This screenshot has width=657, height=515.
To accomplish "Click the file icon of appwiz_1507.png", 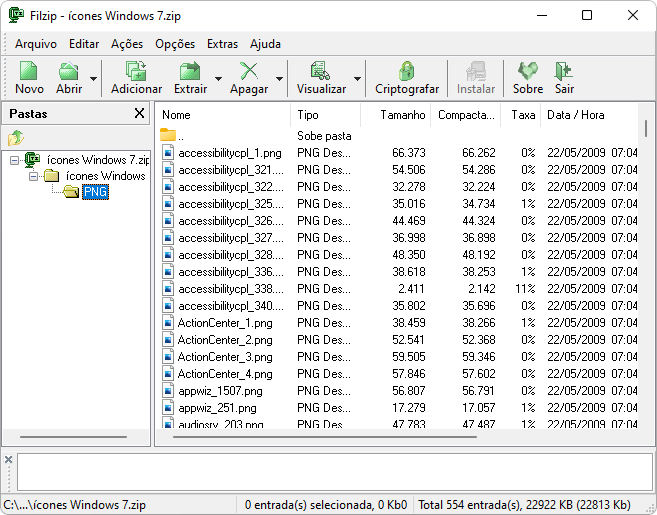I will tap(168, 391).
